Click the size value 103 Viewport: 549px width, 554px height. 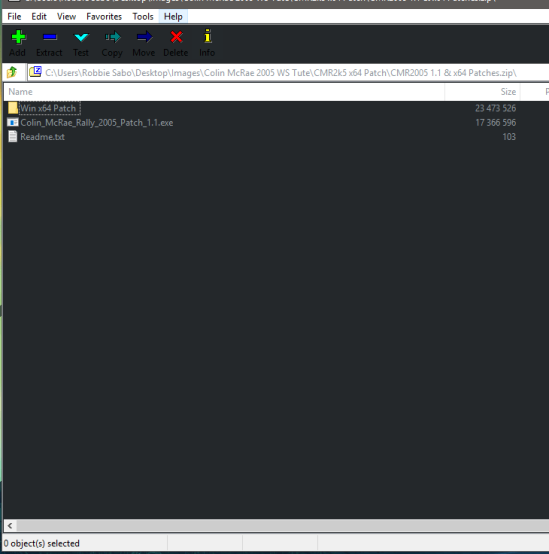[509, 137]
